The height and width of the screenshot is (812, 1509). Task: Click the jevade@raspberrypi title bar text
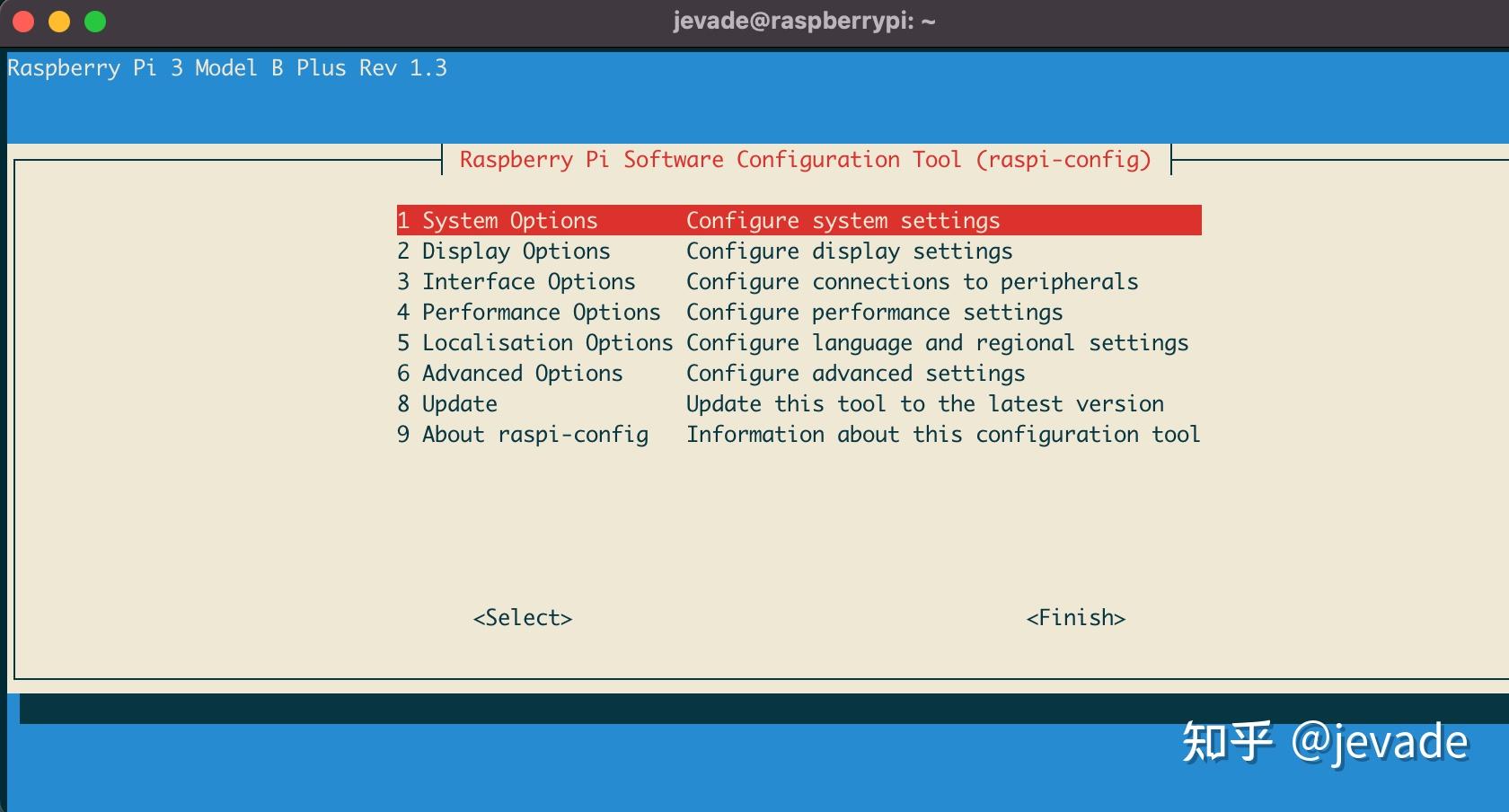pyautogui.click(x=803, y=21)
